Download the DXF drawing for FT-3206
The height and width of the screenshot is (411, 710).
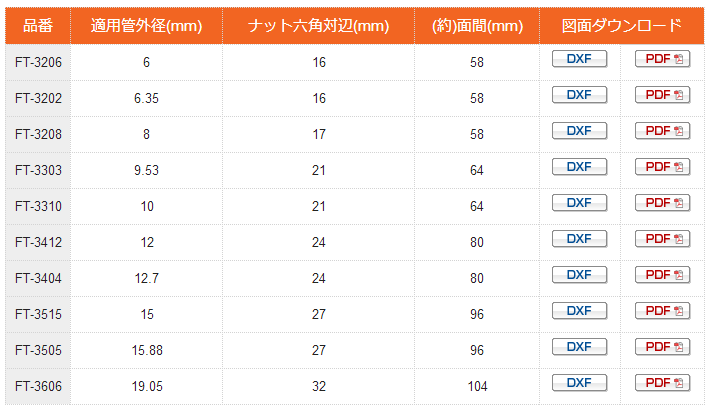579,59
